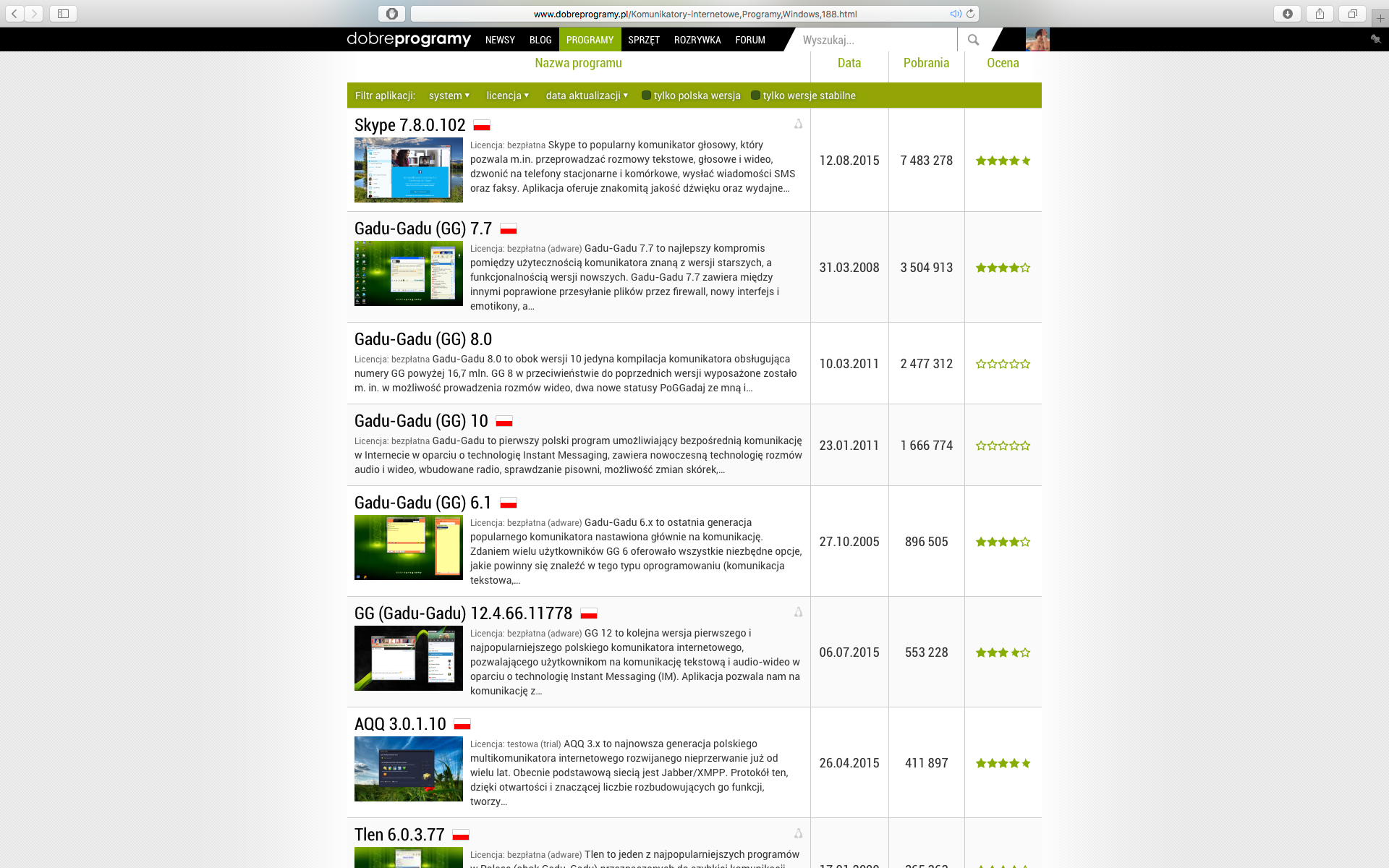This screenshot has height=868, width=1389.
Task: Open the FORUM menu item
Action: pyautogui.click(x=750, y=40)
